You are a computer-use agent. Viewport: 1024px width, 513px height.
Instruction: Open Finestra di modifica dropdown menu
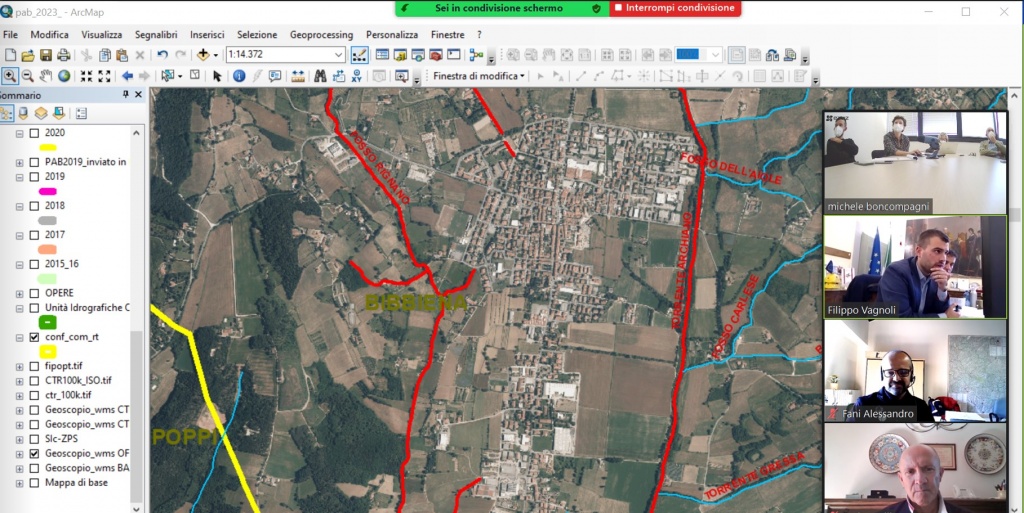coord(479,76)
